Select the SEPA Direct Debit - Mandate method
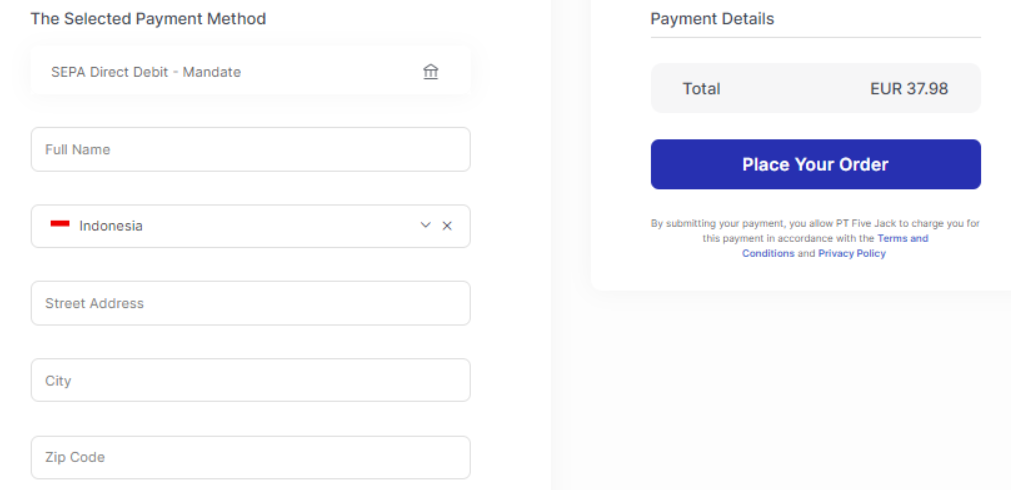The width and height of the screenshot is (1011, 490). coord(146,72)
